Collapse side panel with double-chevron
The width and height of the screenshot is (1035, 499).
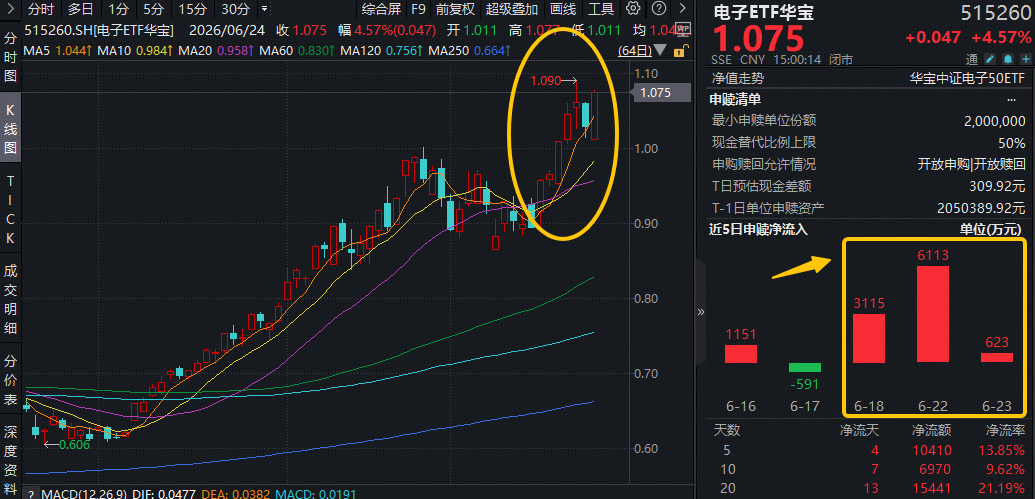701,312
